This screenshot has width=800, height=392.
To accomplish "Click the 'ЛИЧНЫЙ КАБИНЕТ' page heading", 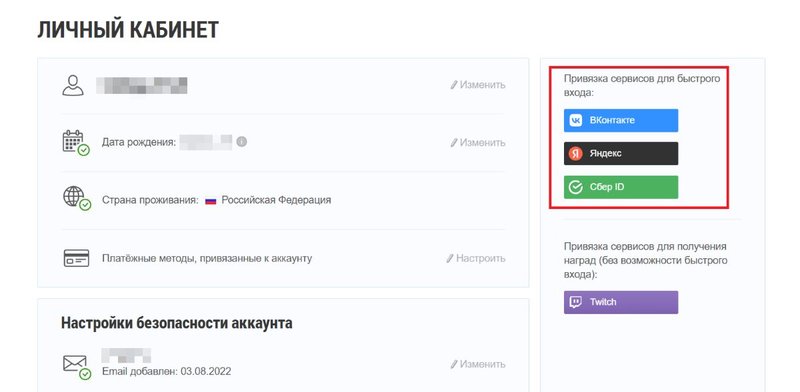I will pos(128,30).
